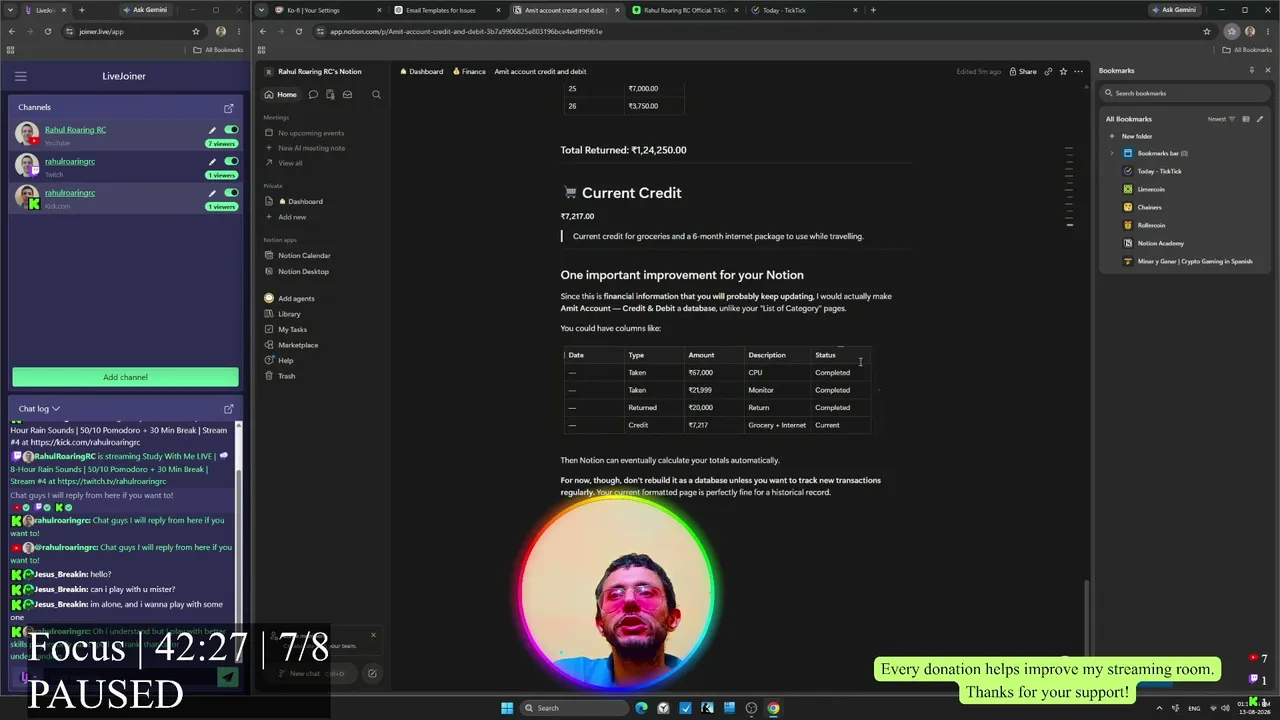The image size is (1280, 720).
Task: Open the Newest sort dropdown in bookmarks
Action: click(1221, 119)
